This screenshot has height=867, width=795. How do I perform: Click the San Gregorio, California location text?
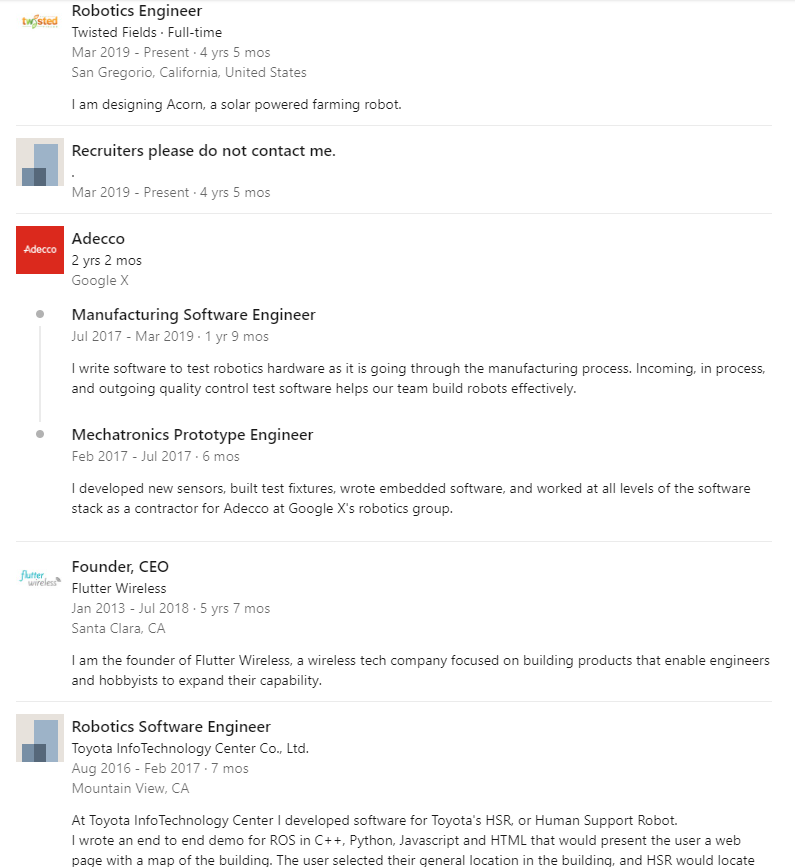click(189, 72)
